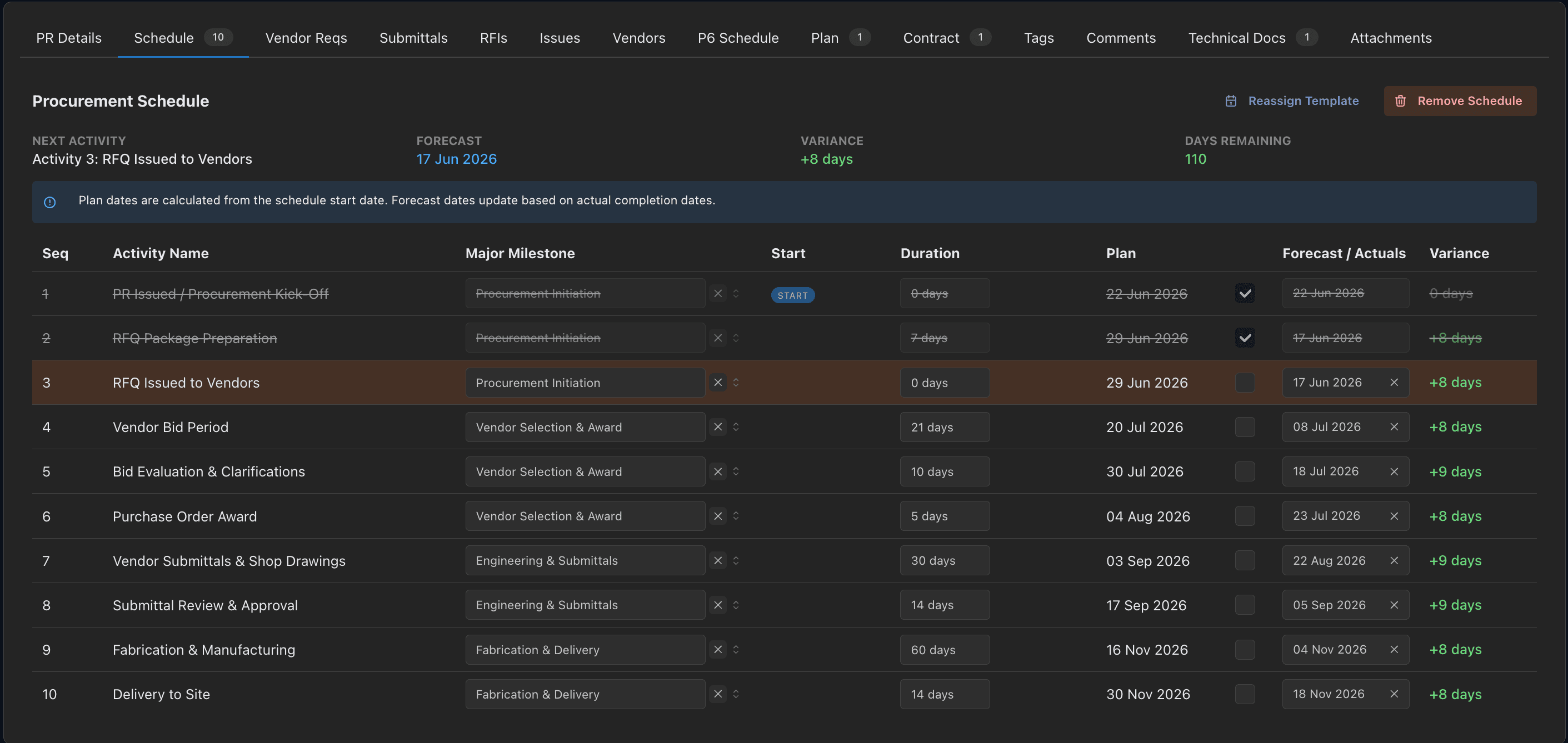Image resolution: width=1568 pixels, height=743 pixels.
Task: Mark RFQ Issued to Vendors complete
Action: 1245,382
